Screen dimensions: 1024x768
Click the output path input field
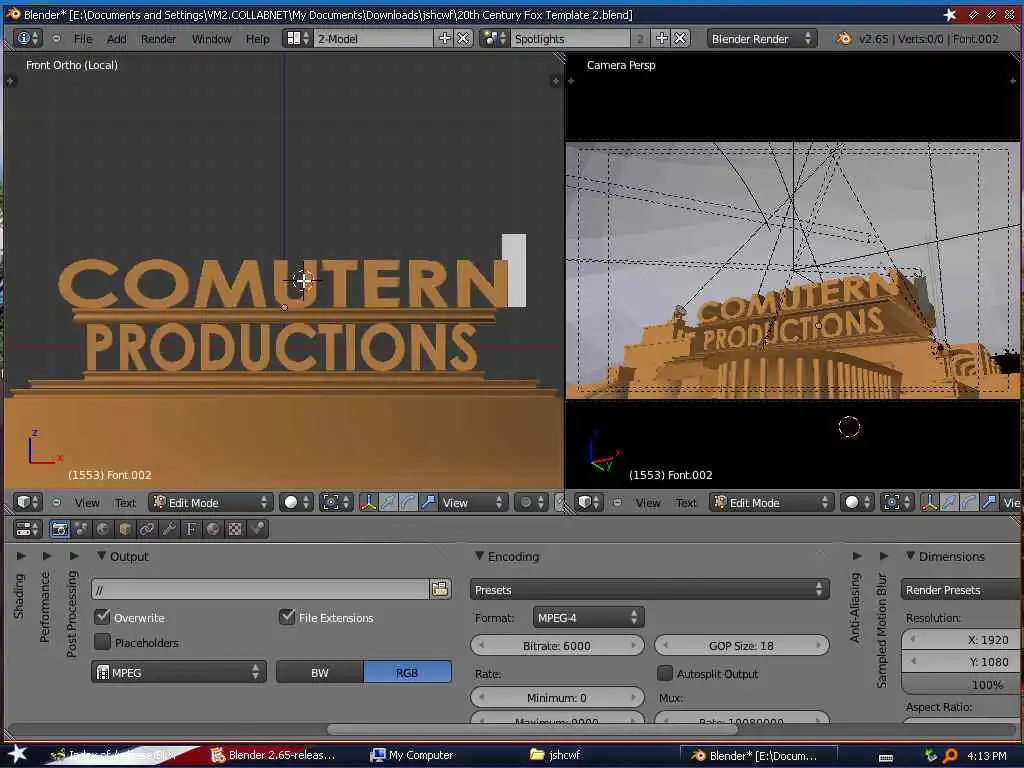pos(261,589)
